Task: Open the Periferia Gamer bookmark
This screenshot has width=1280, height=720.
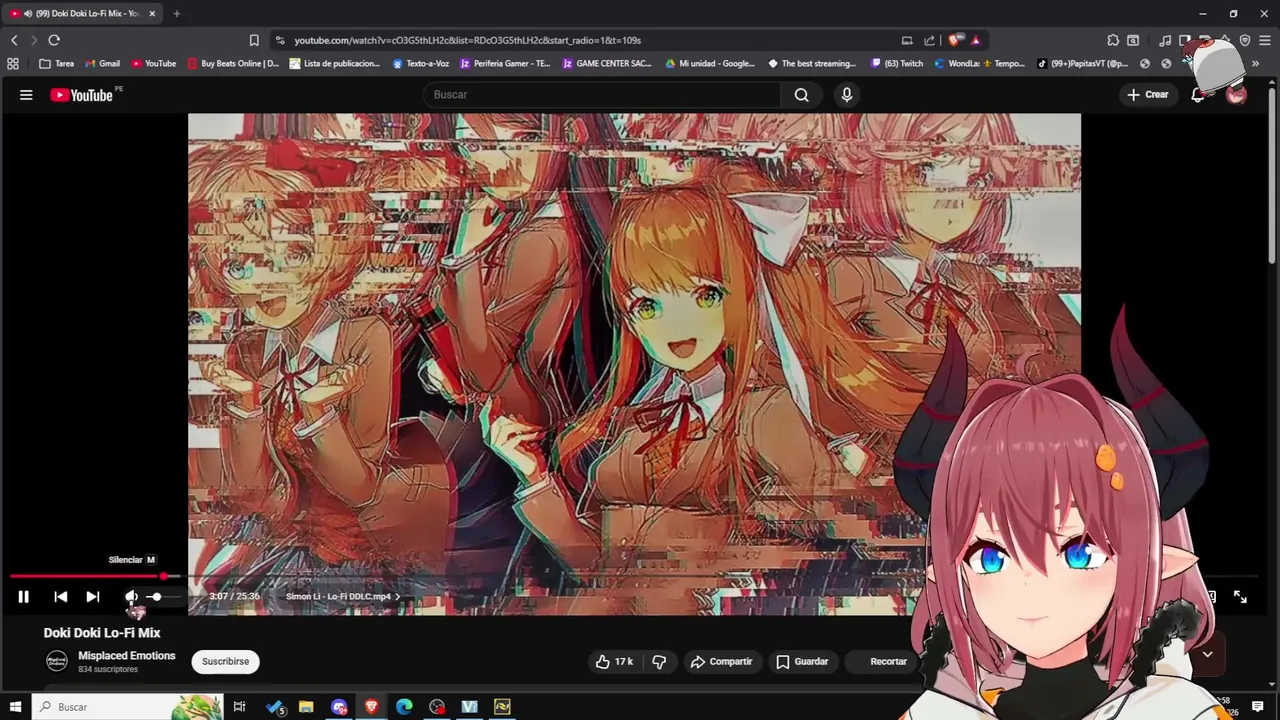Action: pos(505,63)
